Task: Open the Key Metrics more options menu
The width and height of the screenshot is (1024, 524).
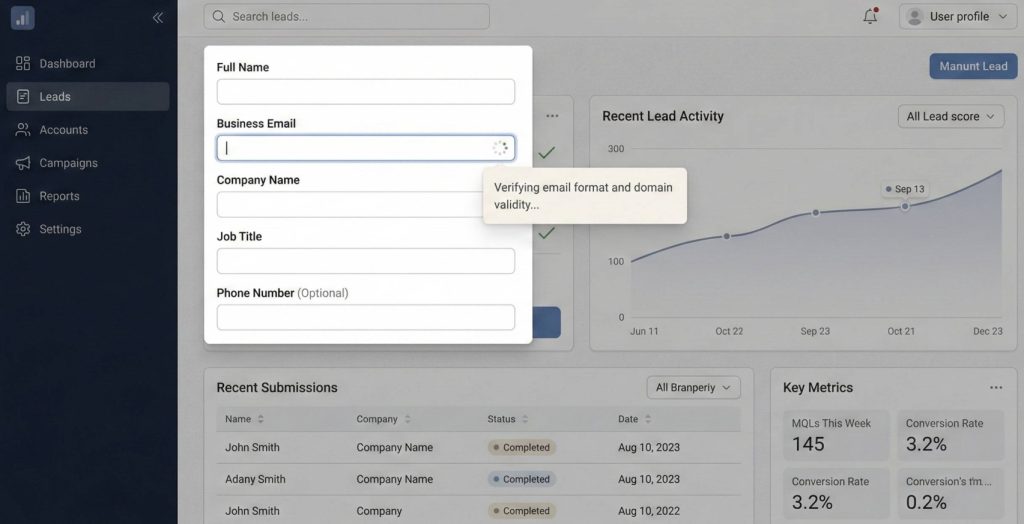Action: (x=996, y=388)
